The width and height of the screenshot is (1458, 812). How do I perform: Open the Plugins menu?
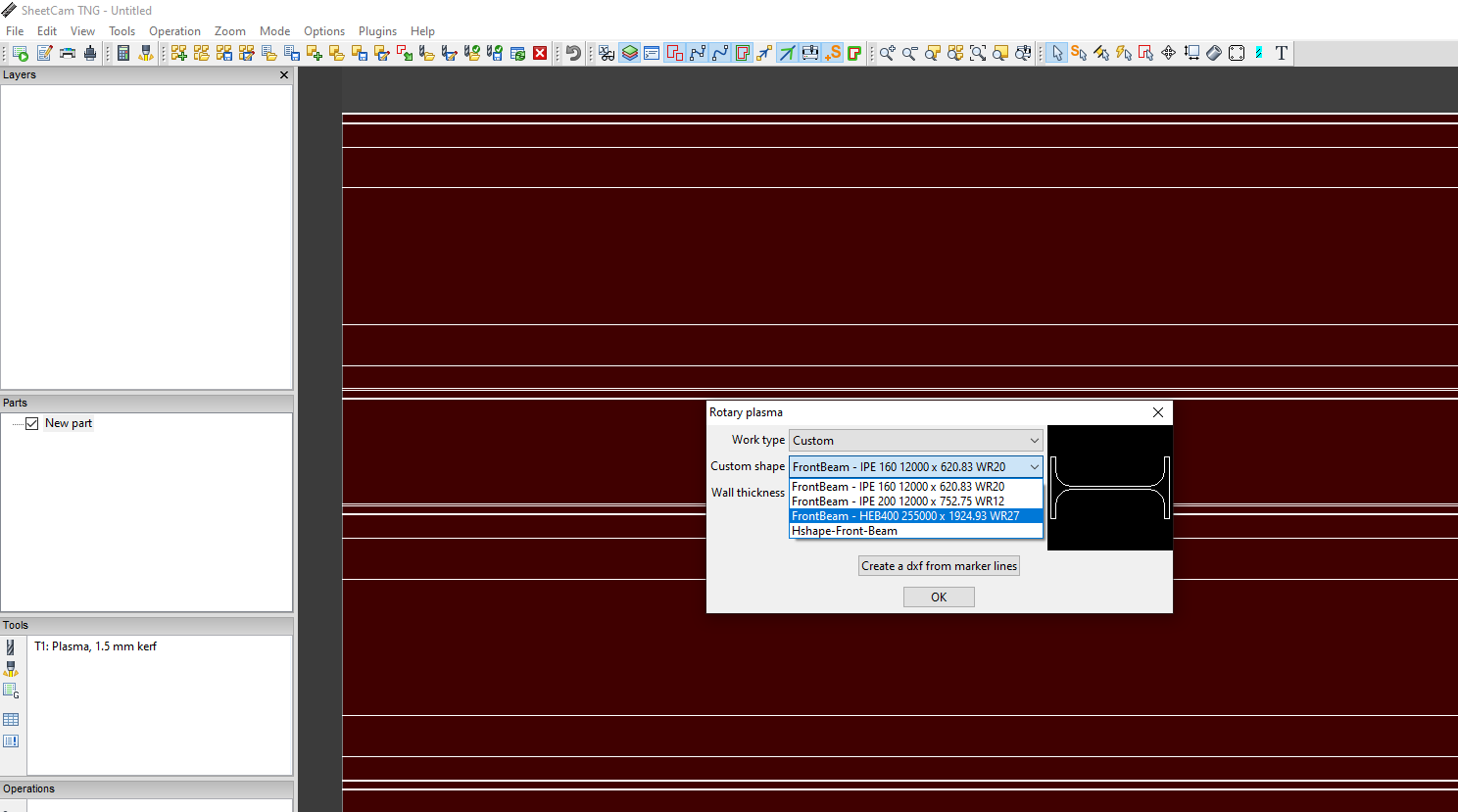point(377,31)
